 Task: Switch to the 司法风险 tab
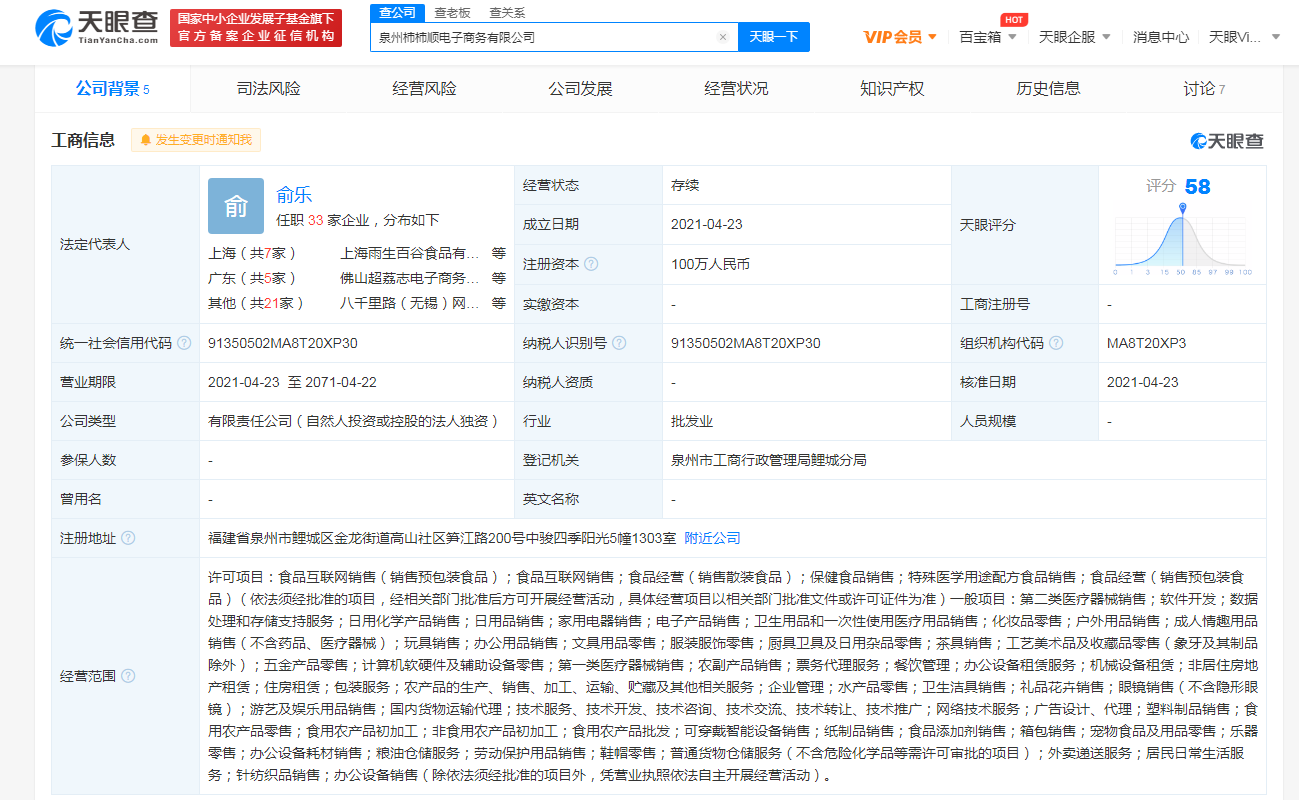pos(268,89)
